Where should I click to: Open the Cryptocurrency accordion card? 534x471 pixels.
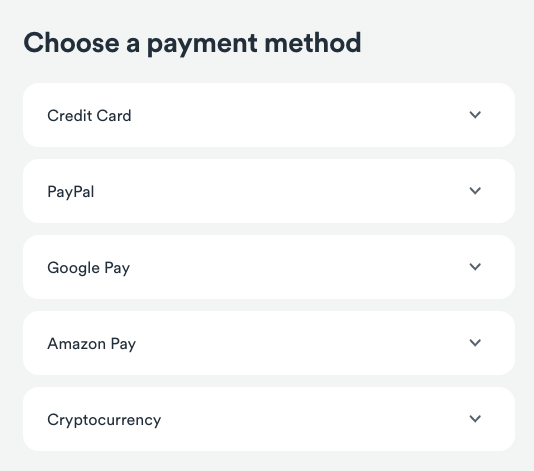[x=269, y=419]
